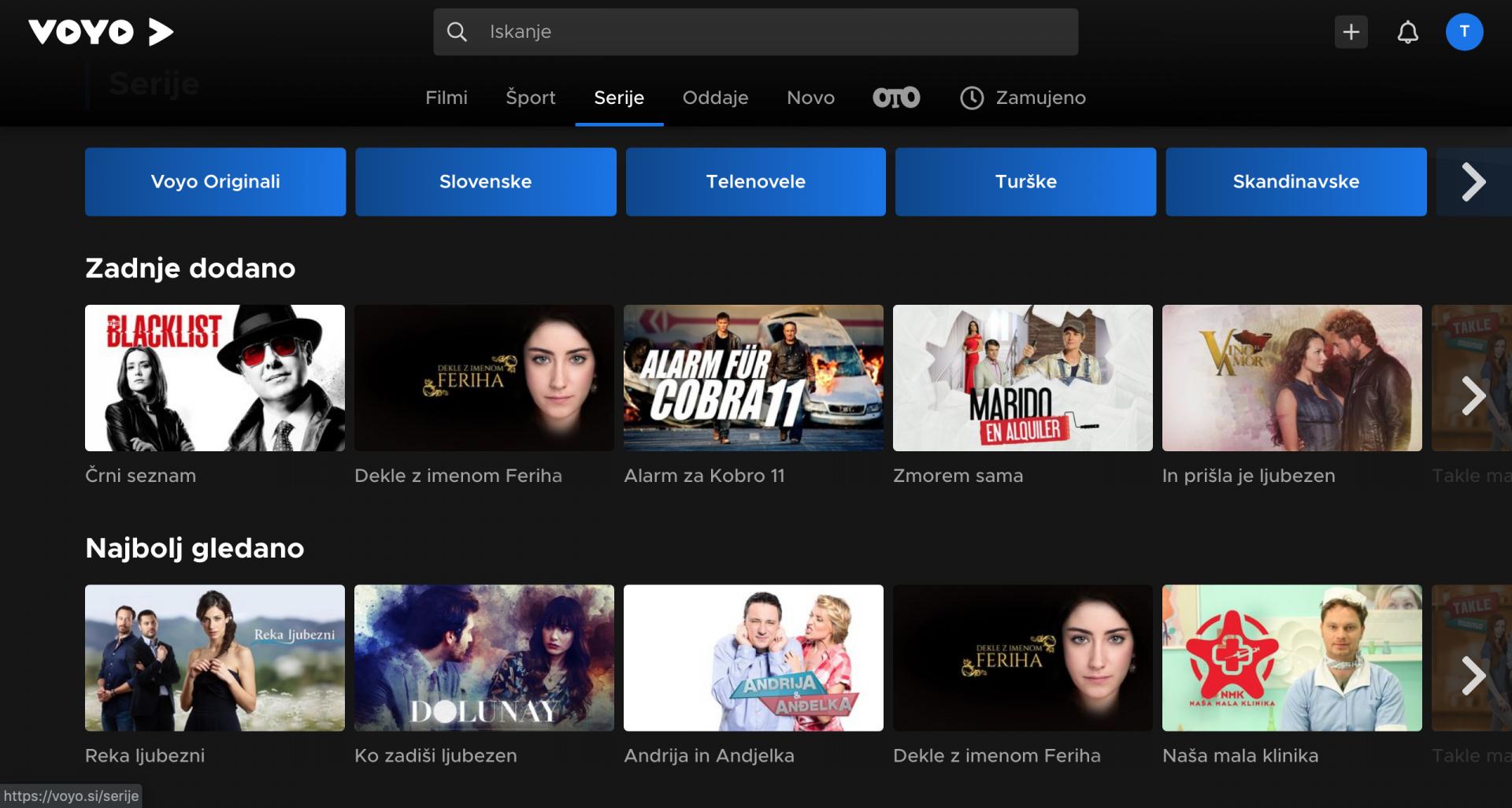Select the OTO section icon
Viewport: 1512px width, 808px height.
[896, 97]
